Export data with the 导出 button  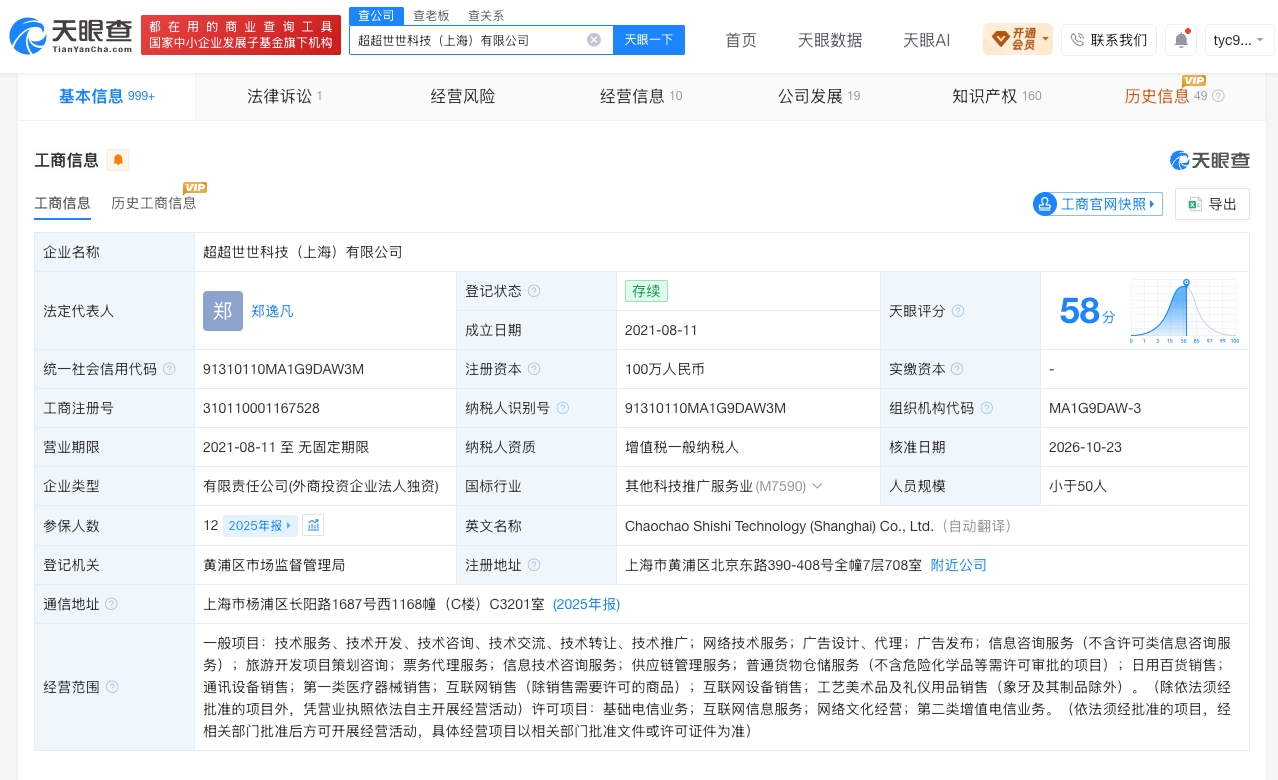click(x=1212, y=204)
